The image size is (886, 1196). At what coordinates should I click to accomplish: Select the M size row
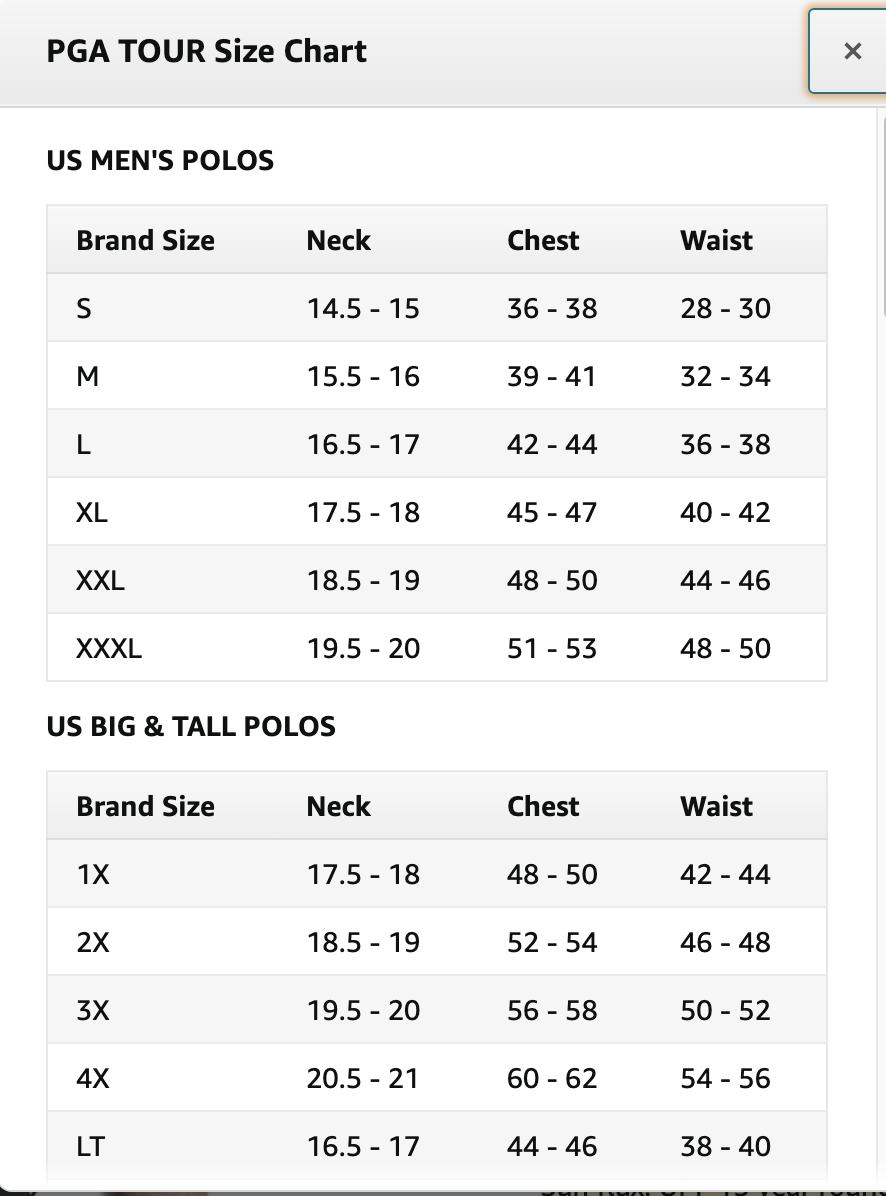click(437, 376)
